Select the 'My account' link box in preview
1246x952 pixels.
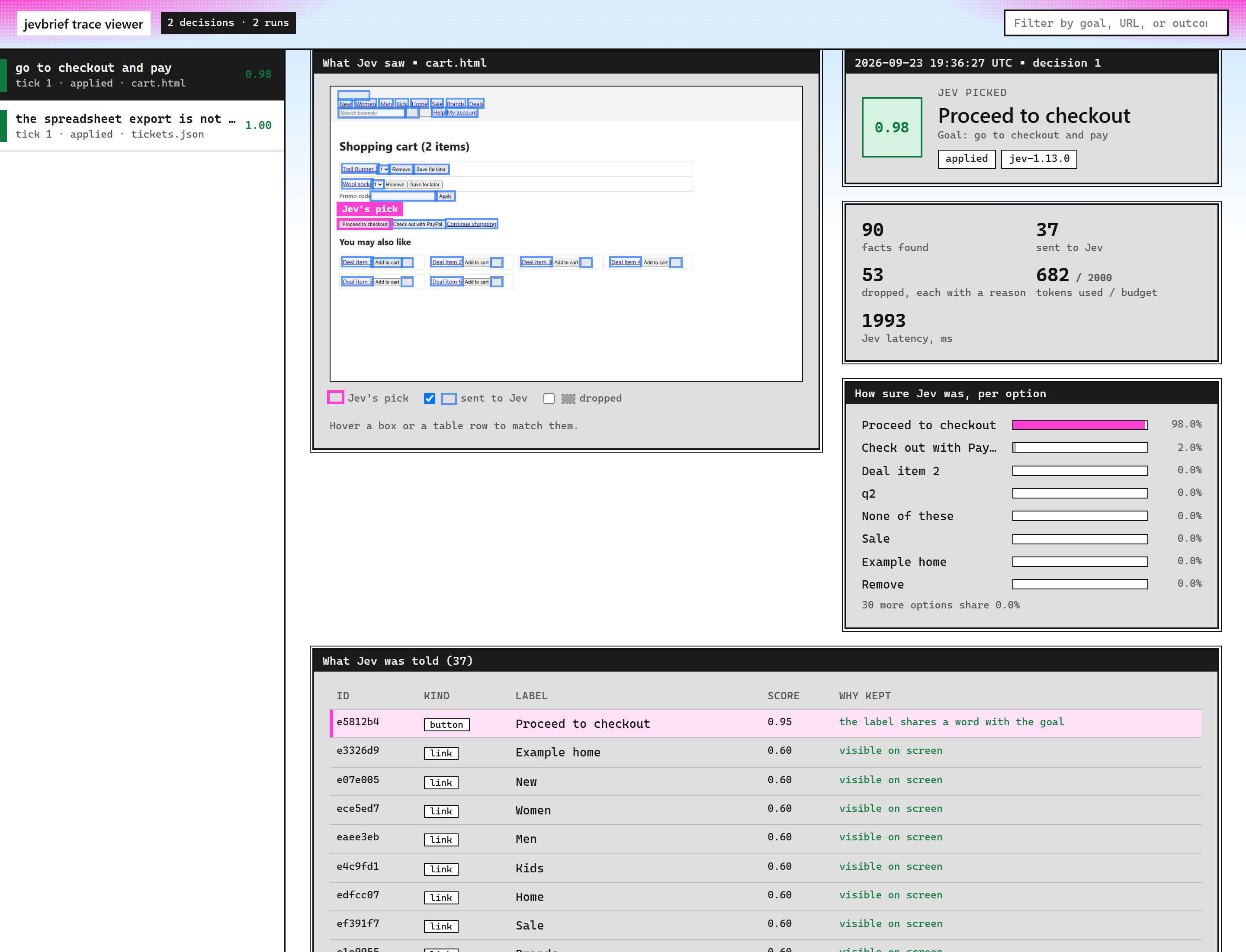click(x=462, y=113)
